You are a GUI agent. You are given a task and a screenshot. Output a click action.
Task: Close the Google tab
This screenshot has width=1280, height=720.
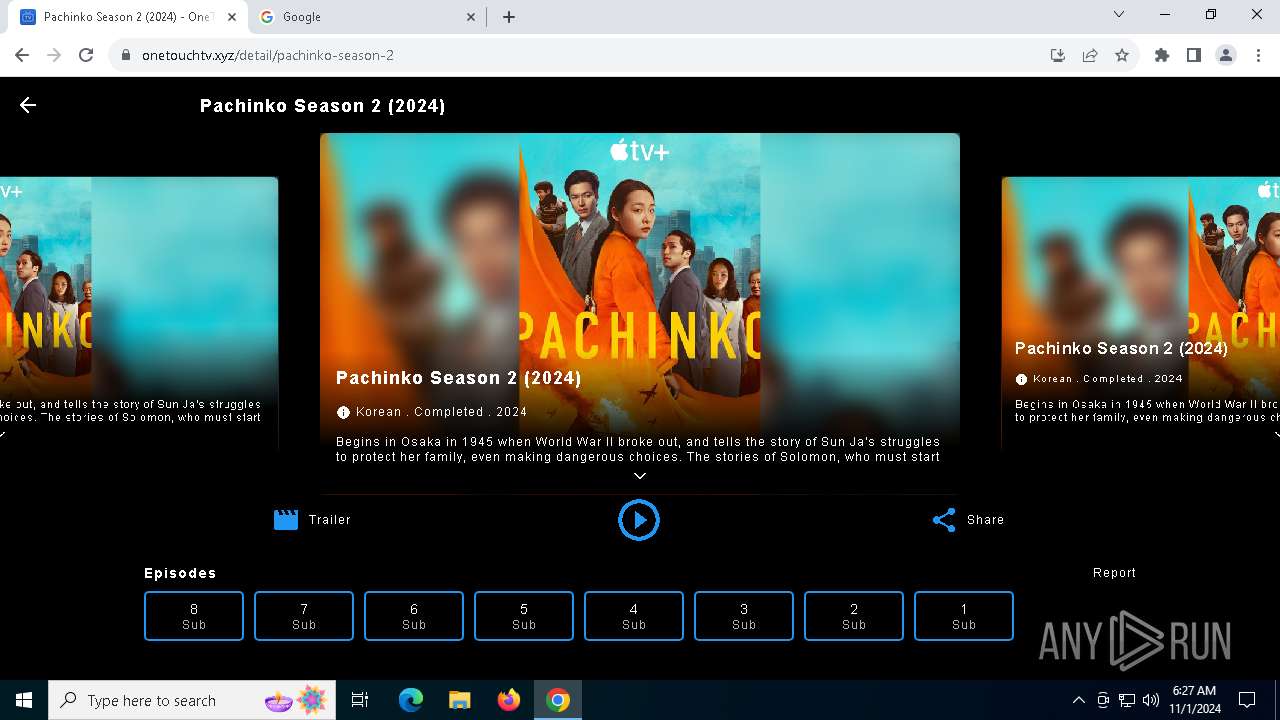pos(471,17)
